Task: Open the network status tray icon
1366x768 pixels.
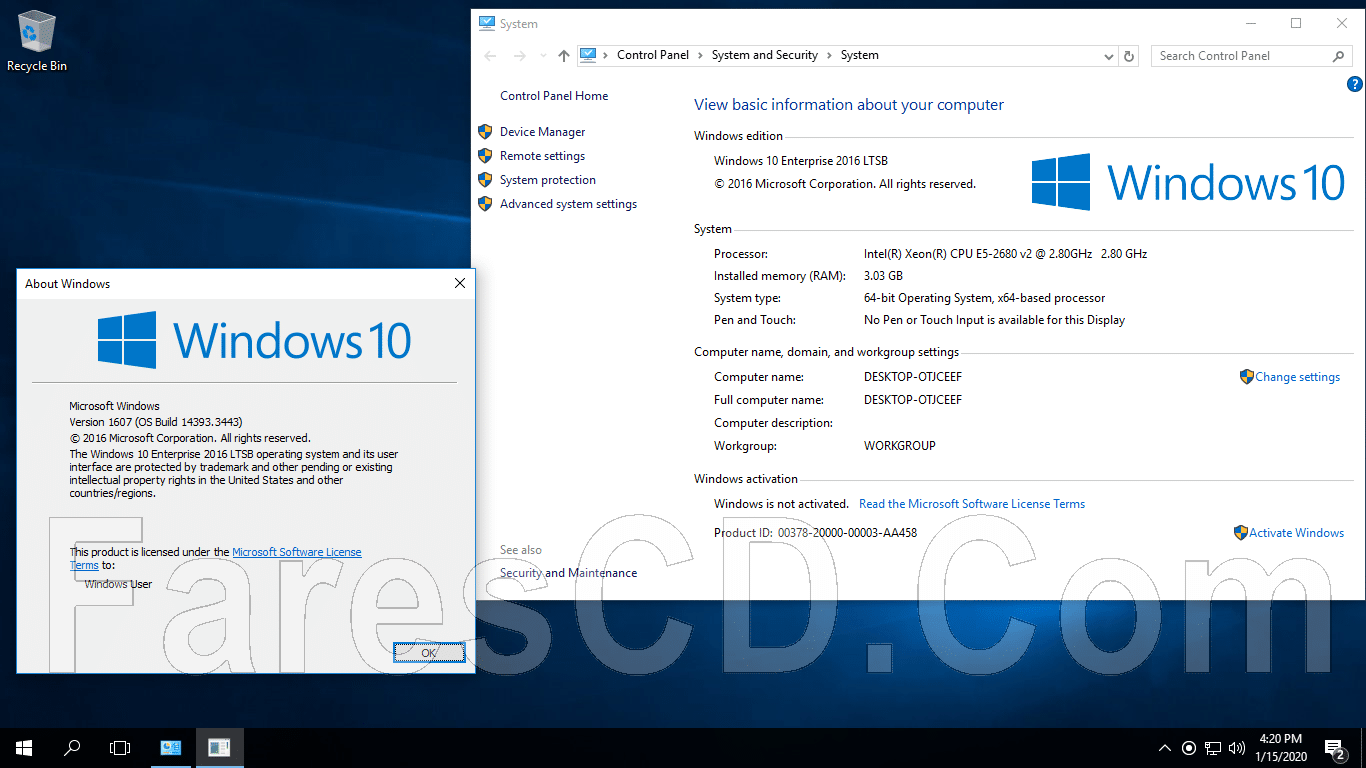Action: click(1213, 747)
